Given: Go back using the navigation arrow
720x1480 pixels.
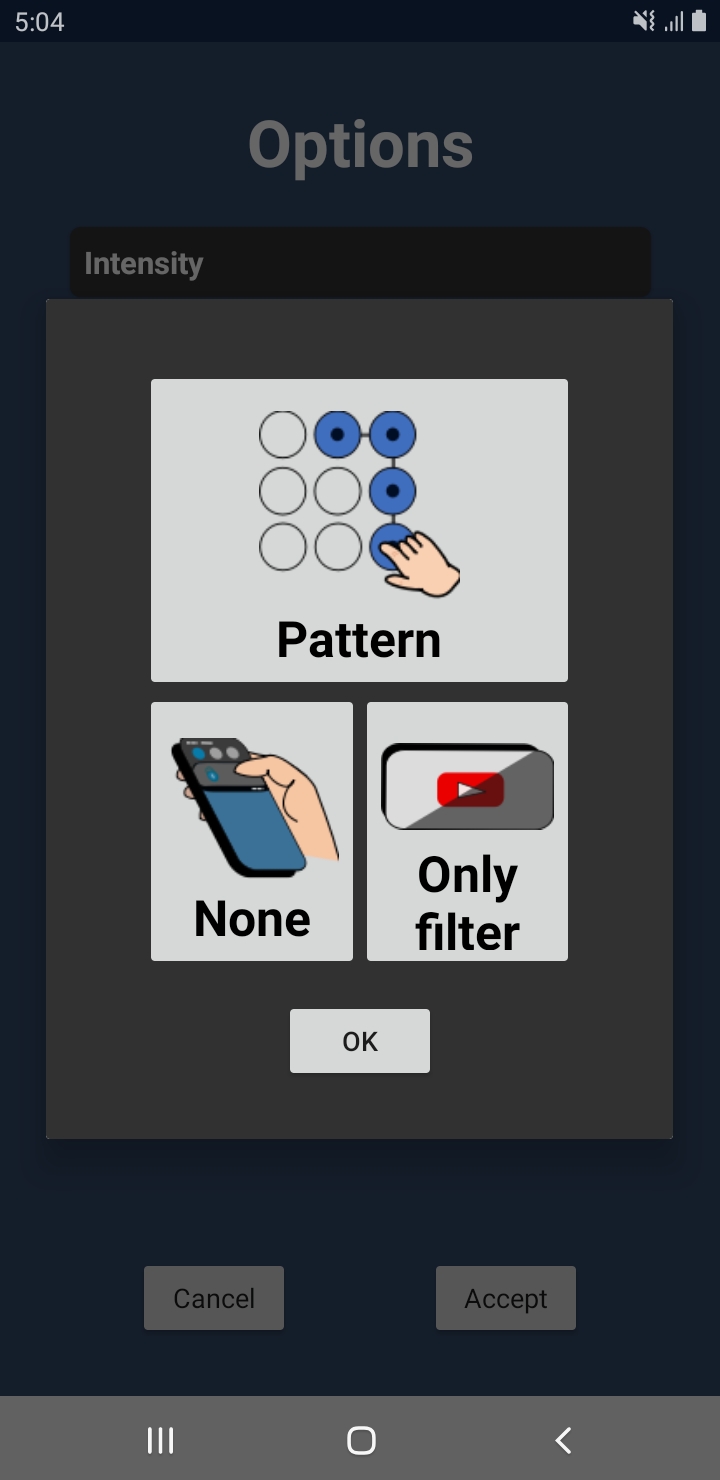Looking at the screenshot, I should (563, 1440).
